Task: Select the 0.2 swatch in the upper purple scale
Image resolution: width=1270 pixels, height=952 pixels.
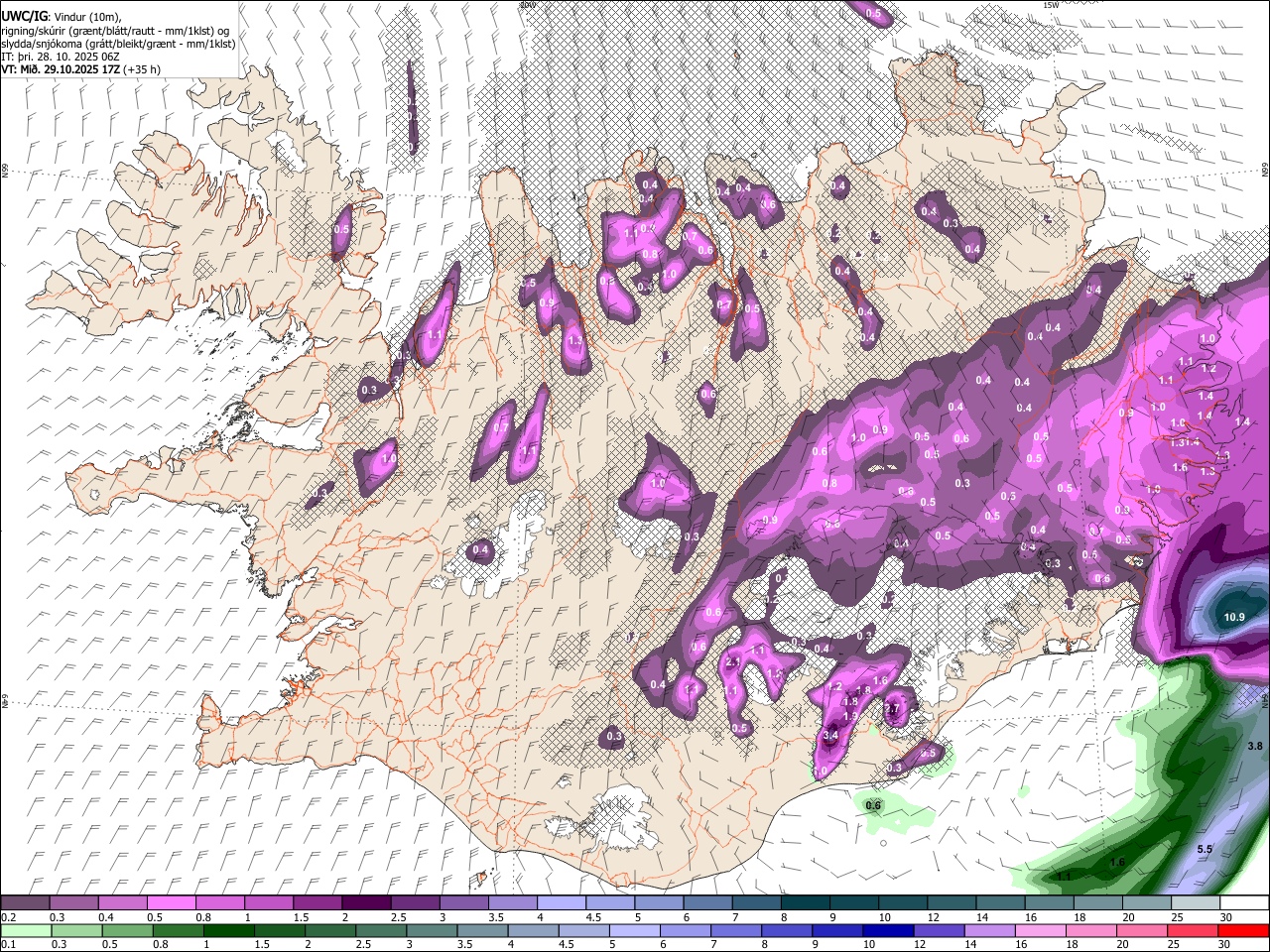Action: point(25,903)
